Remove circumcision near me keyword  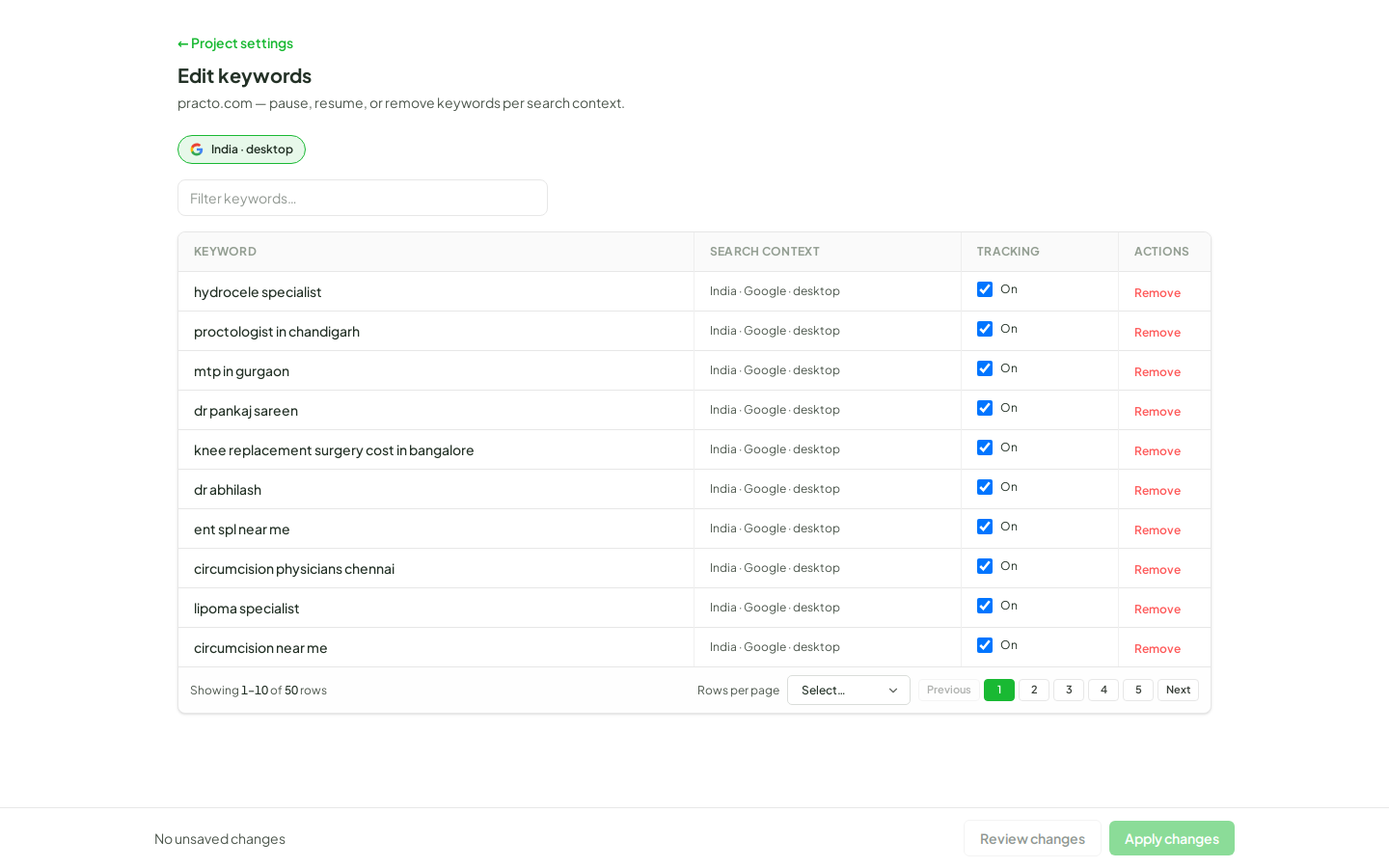click(1157, 649)
